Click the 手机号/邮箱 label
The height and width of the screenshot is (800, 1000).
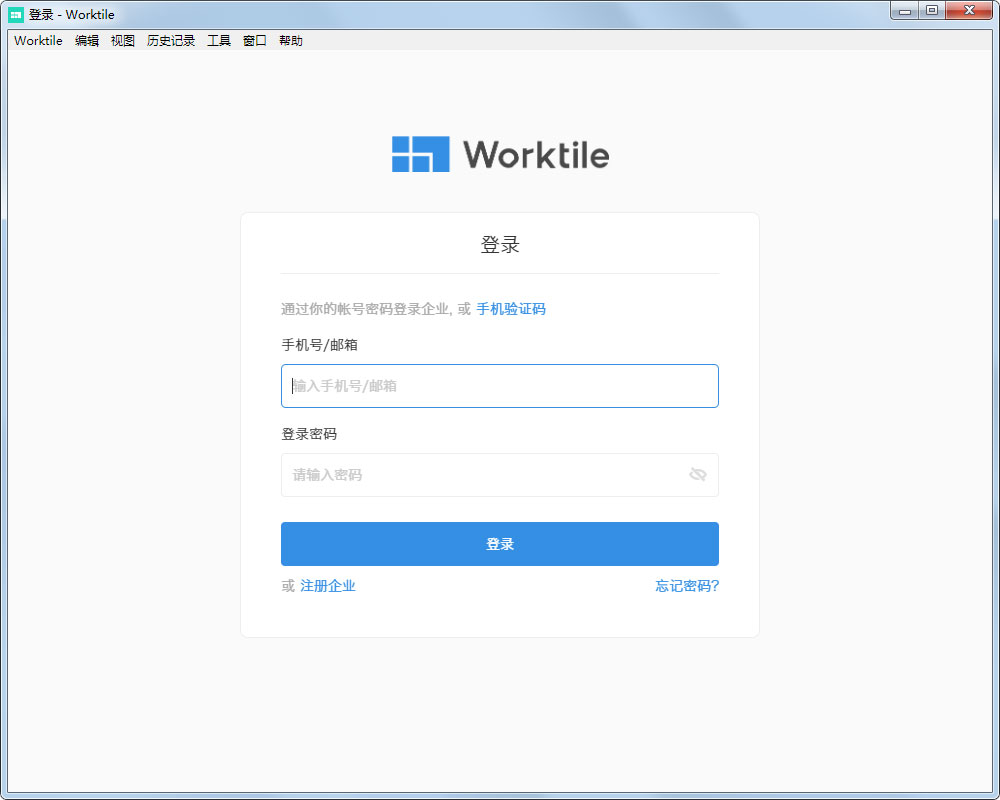click(x=320, y=345)
